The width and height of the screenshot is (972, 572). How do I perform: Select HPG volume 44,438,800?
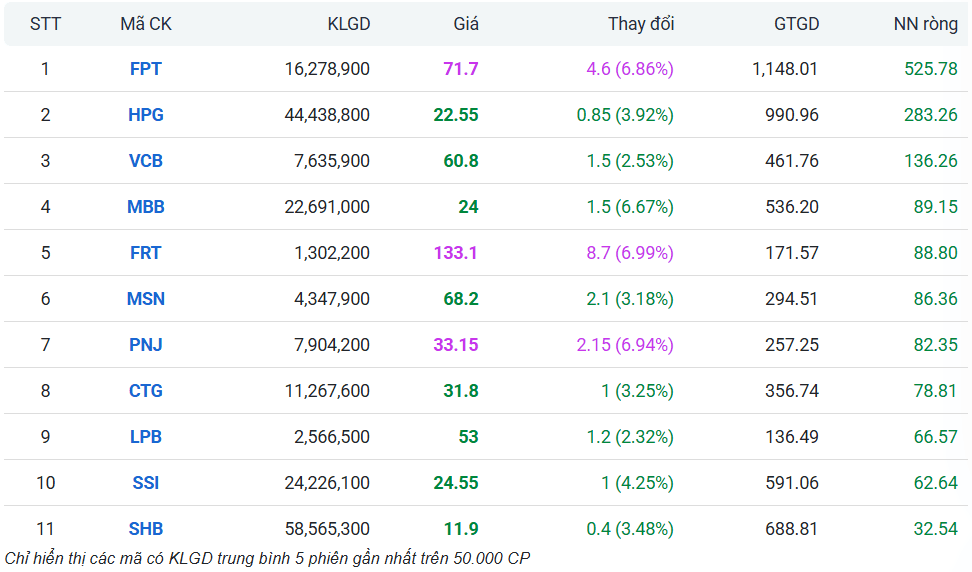(x=327, y=115)
